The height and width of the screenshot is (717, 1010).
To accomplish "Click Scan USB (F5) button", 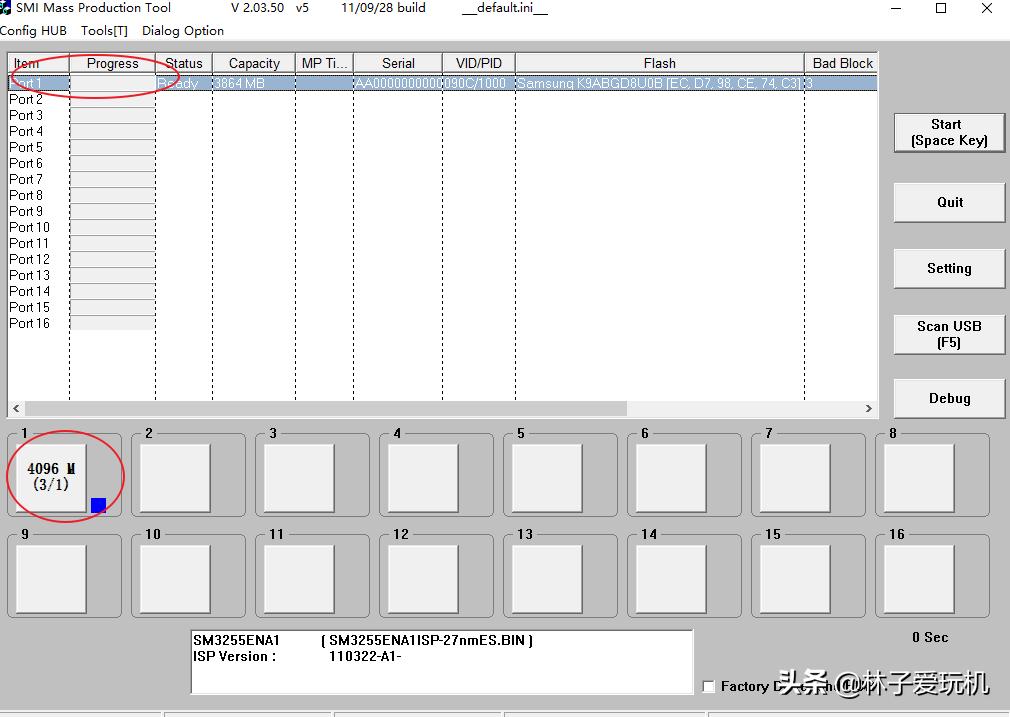I will click(949, 334).
